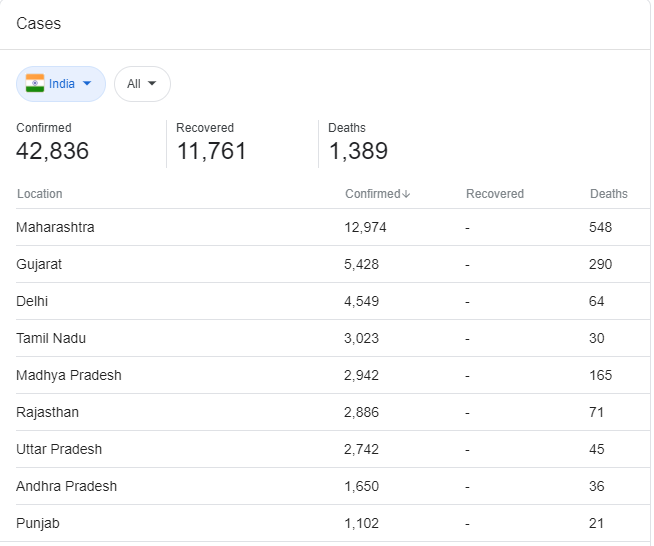Click on Delhi in location list
Viewport: 654px width, 546px height.
32,301
